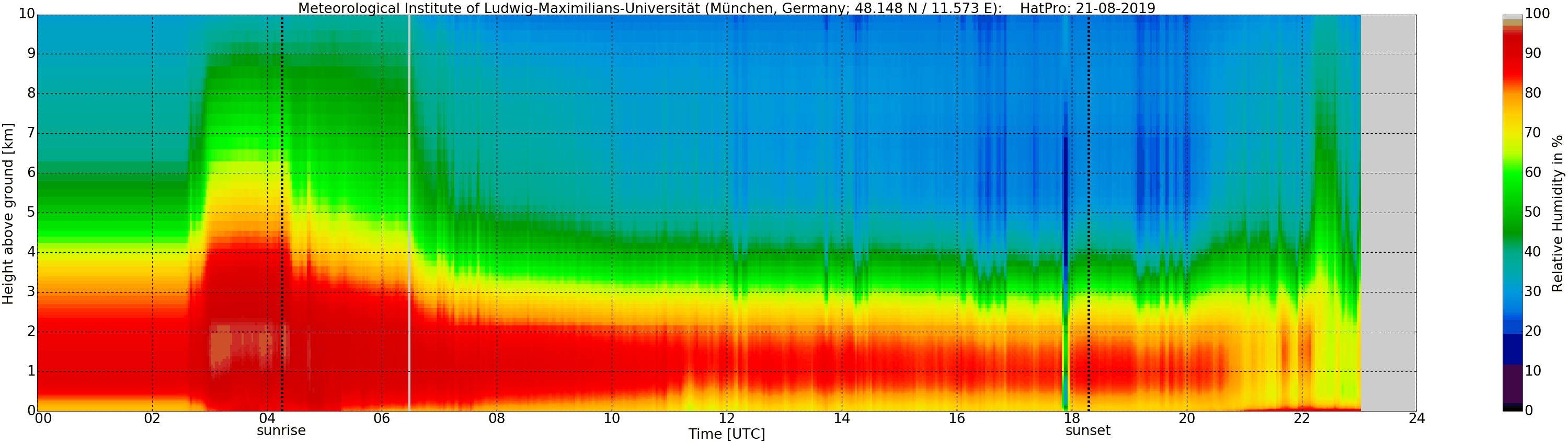The height and width of the screenshot is (444, 1568).
Task: Click the time axis tick label '12'
Action: pos(727,418)
